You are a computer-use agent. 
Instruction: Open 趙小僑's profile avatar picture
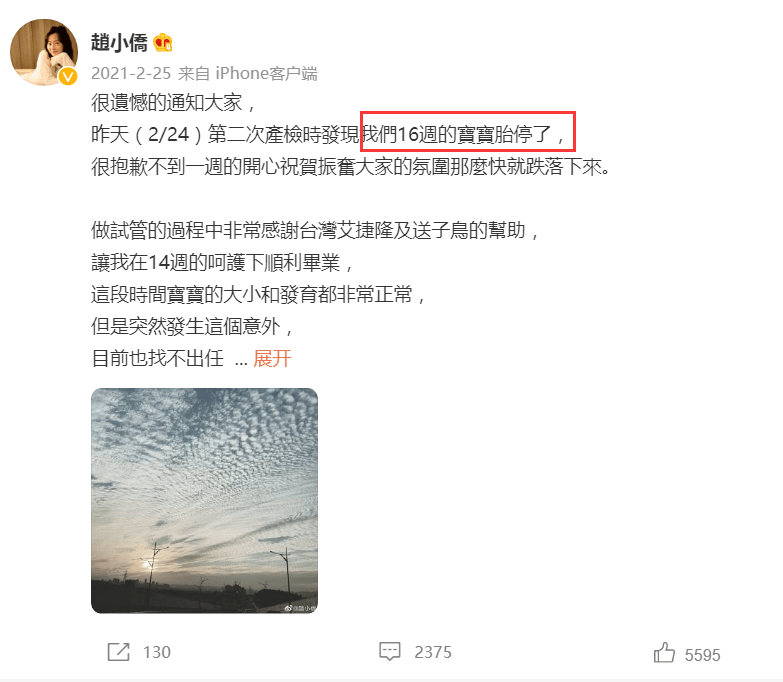click(44, 52)
